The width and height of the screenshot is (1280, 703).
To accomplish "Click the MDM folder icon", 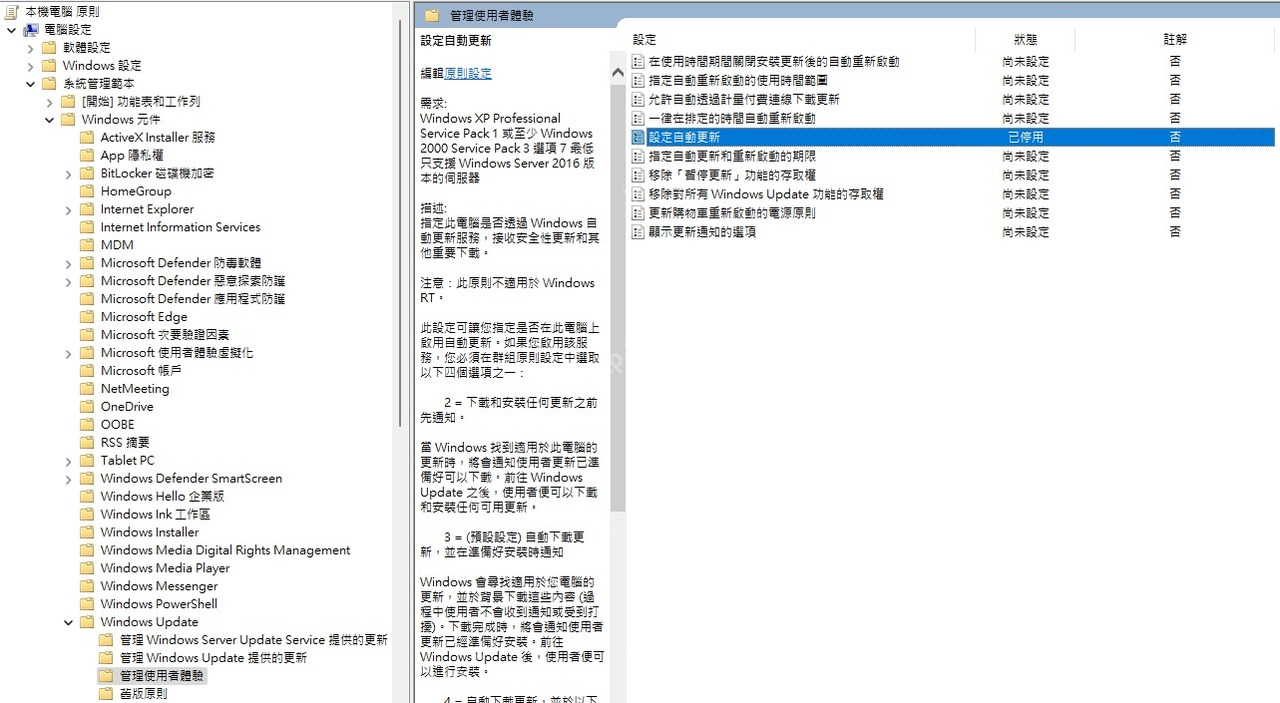I will (87, 245).
